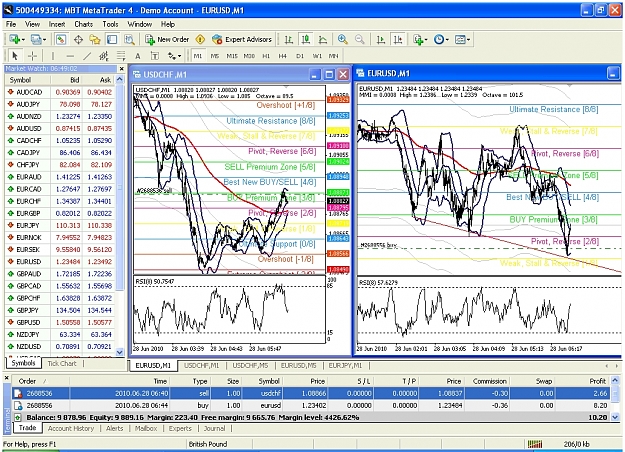Switch chart to line chart style

pyautogui.click(x=323, y=39)
